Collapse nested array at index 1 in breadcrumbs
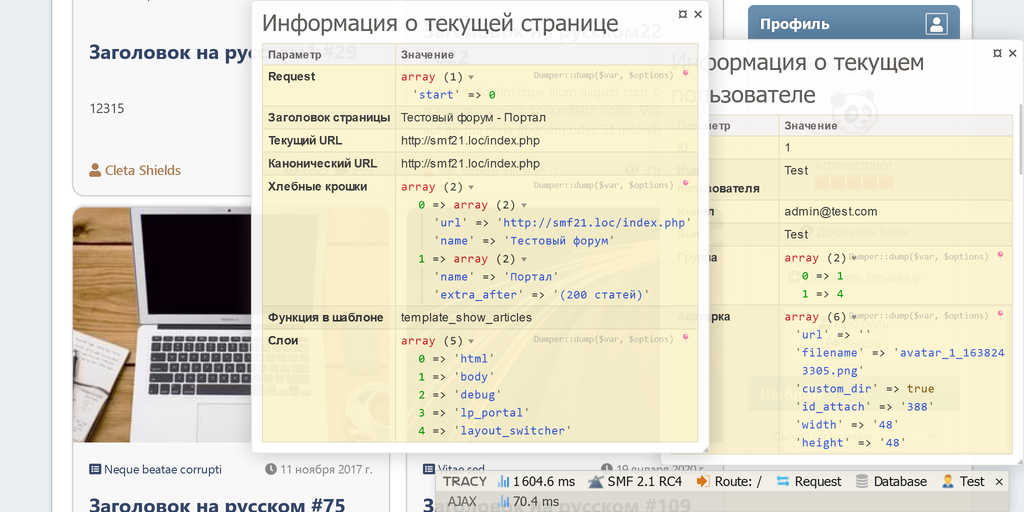This screenshot has width=1024, height=512. click(523, 259)
